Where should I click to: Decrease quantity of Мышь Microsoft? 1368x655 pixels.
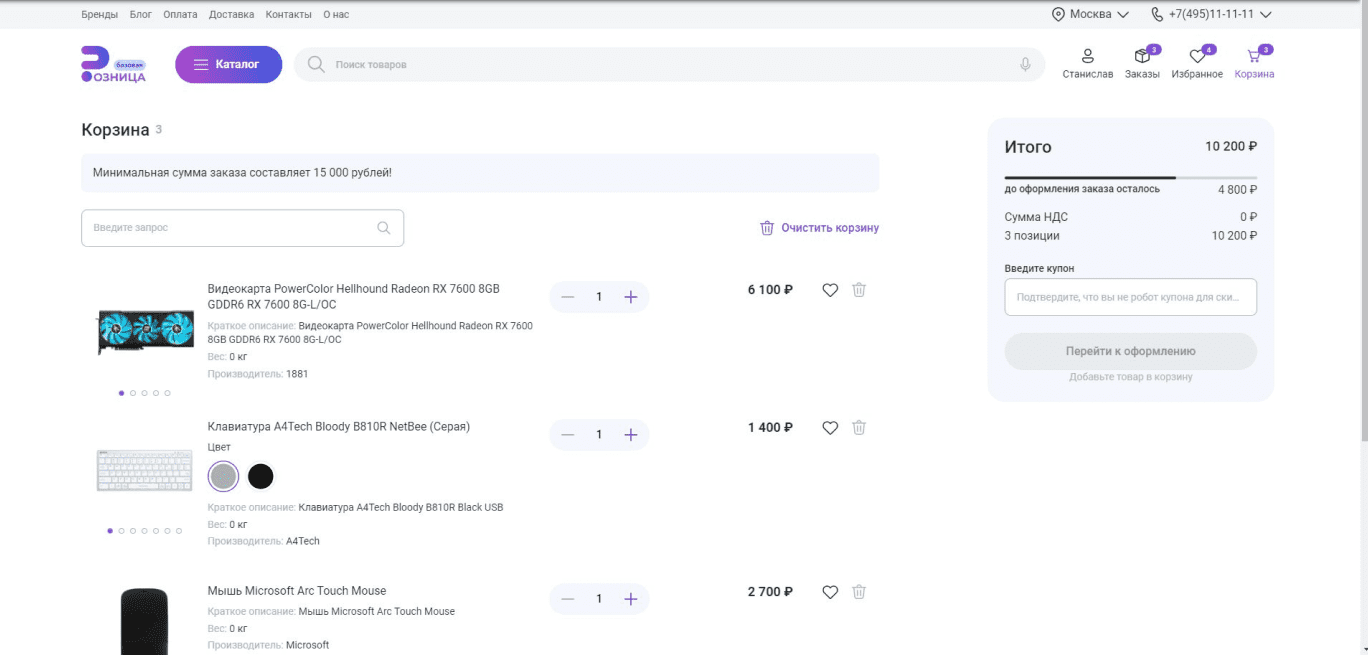point(568,599)
